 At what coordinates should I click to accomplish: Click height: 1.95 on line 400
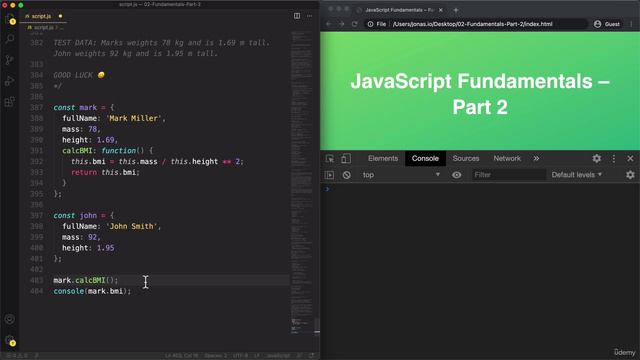tap(88, 248)
